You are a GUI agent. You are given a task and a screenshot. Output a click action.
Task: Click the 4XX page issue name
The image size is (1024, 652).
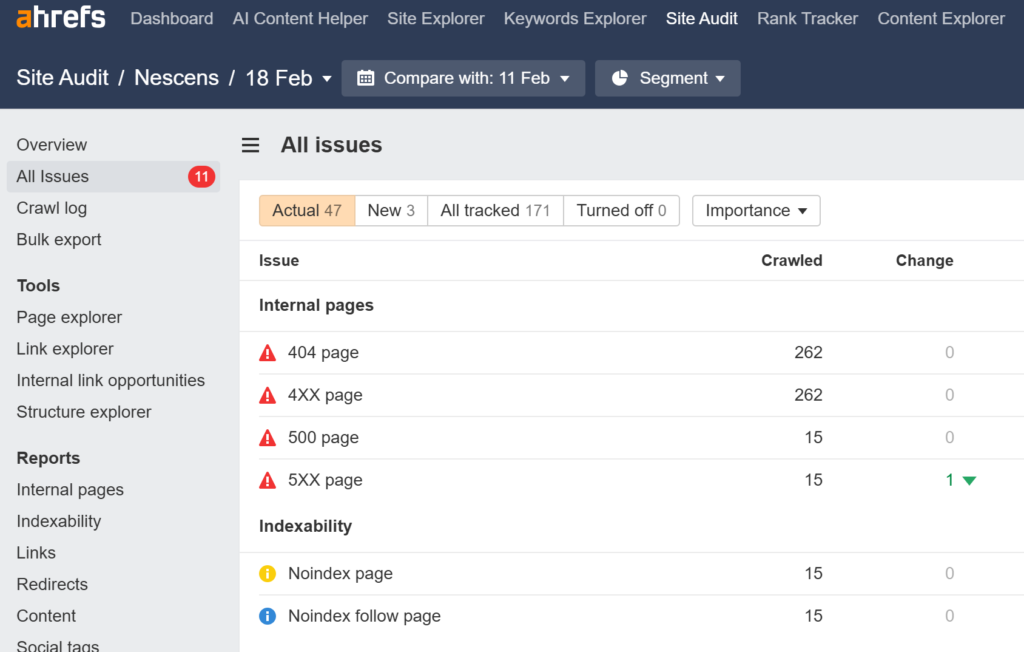[325, 395]
